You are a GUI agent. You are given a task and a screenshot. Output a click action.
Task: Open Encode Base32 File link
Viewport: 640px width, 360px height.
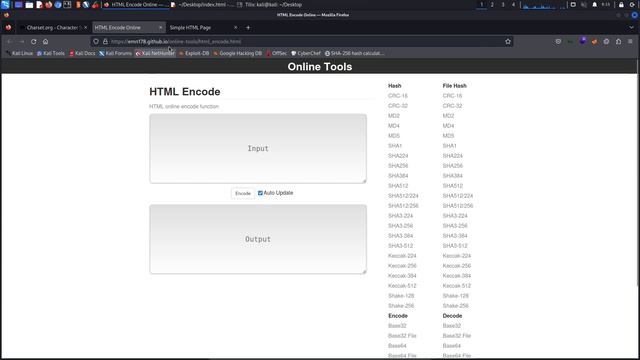coord(402,336)
